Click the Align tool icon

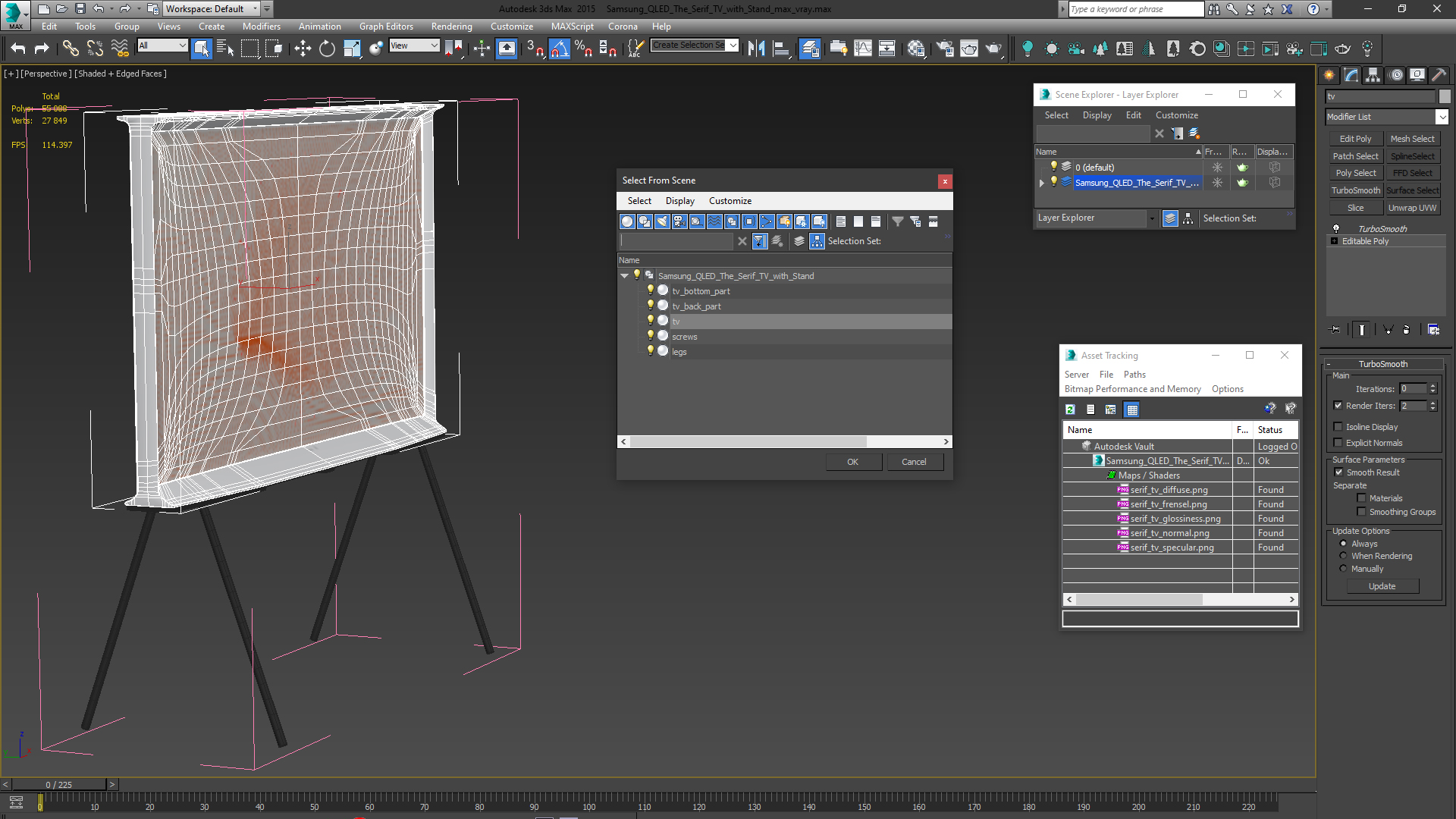[780, 49]
